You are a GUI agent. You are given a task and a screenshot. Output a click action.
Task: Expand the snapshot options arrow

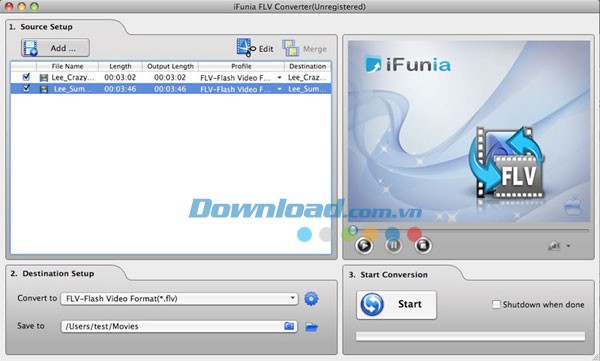(568, 246)
